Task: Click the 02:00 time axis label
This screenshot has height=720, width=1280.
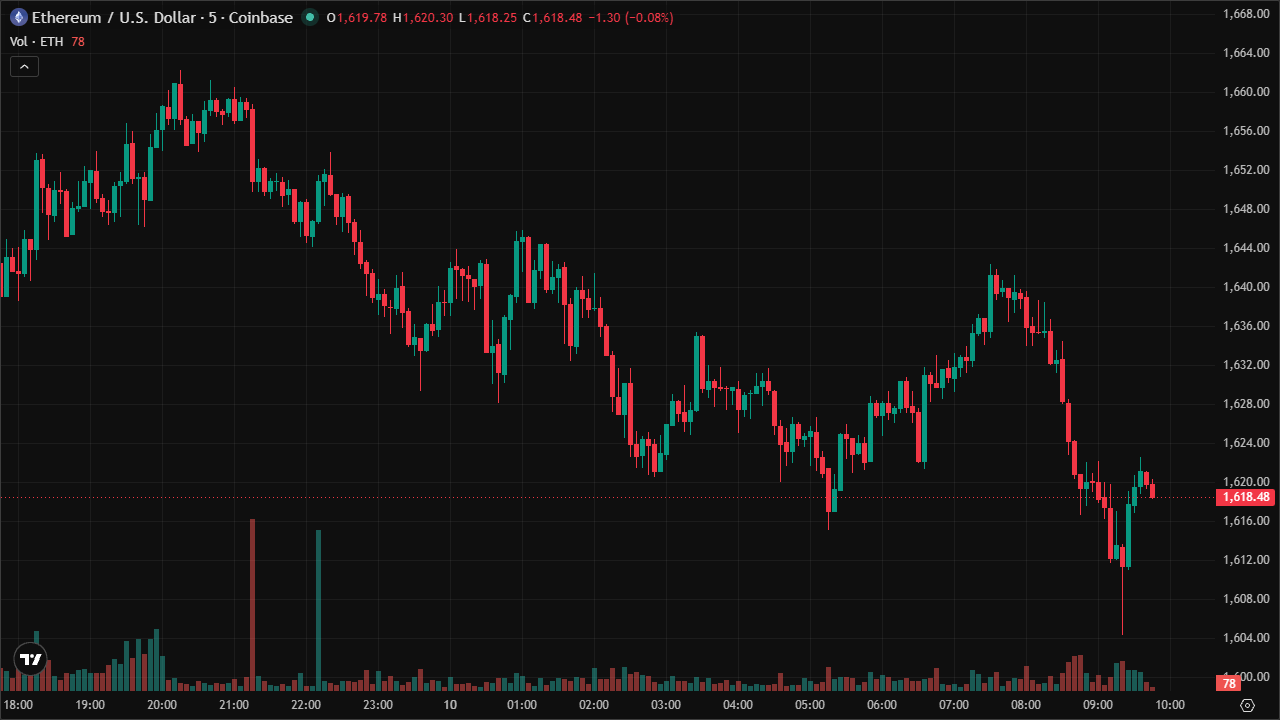Action: click(594, 704)
